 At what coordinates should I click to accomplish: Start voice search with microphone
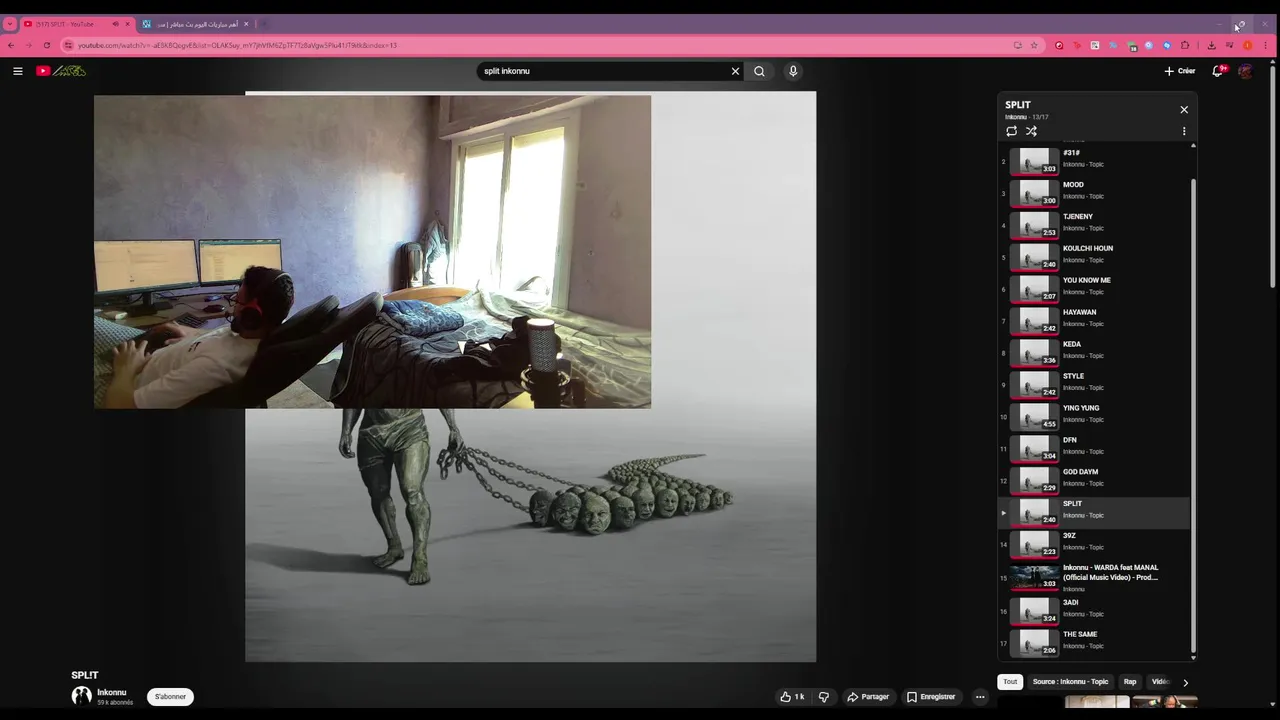pos(793,71)
